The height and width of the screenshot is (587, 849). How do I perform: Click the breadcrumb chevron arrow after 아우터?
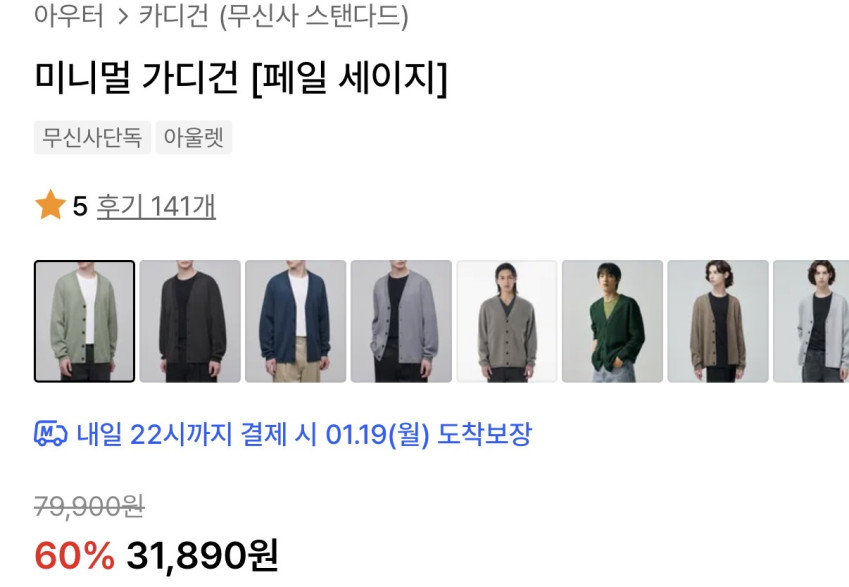(x=123, y=16)
